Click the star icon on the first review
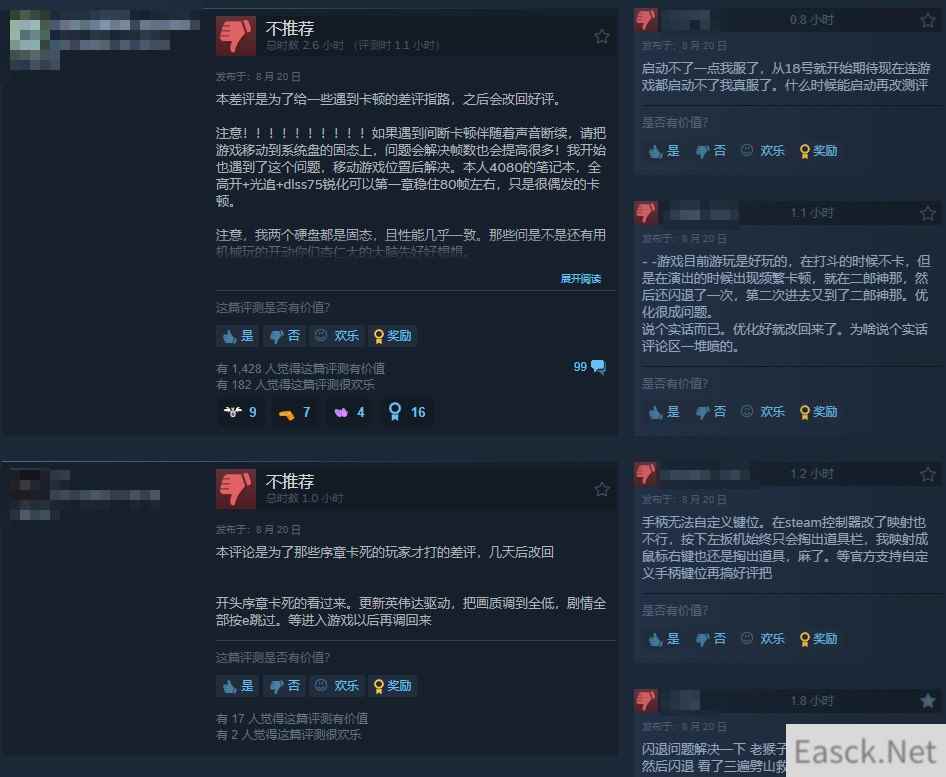 click(x=602, y=37)
